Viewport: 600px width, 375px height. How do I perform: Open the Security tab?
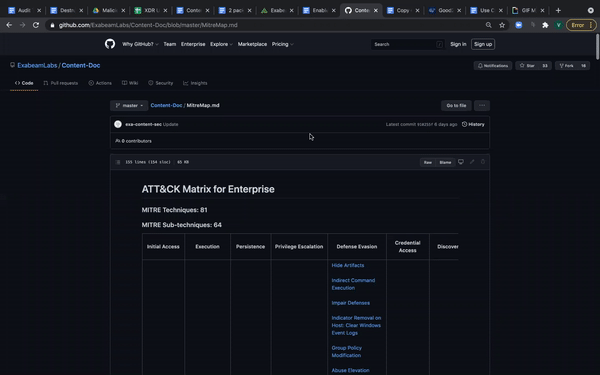(160, 83)
